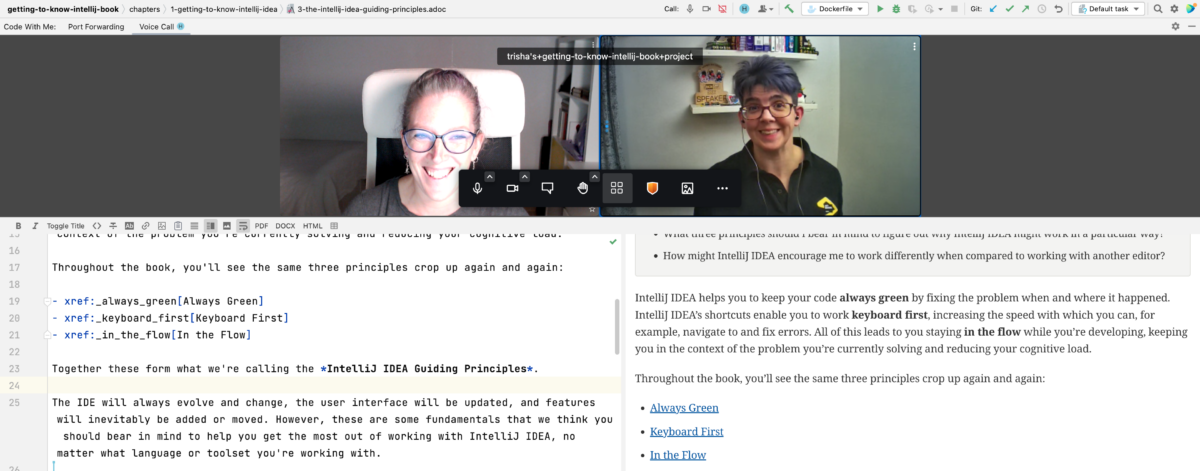Click camera icon in top Call toolbar
This screenshot has height=471, width=1200.
point(706,9)
